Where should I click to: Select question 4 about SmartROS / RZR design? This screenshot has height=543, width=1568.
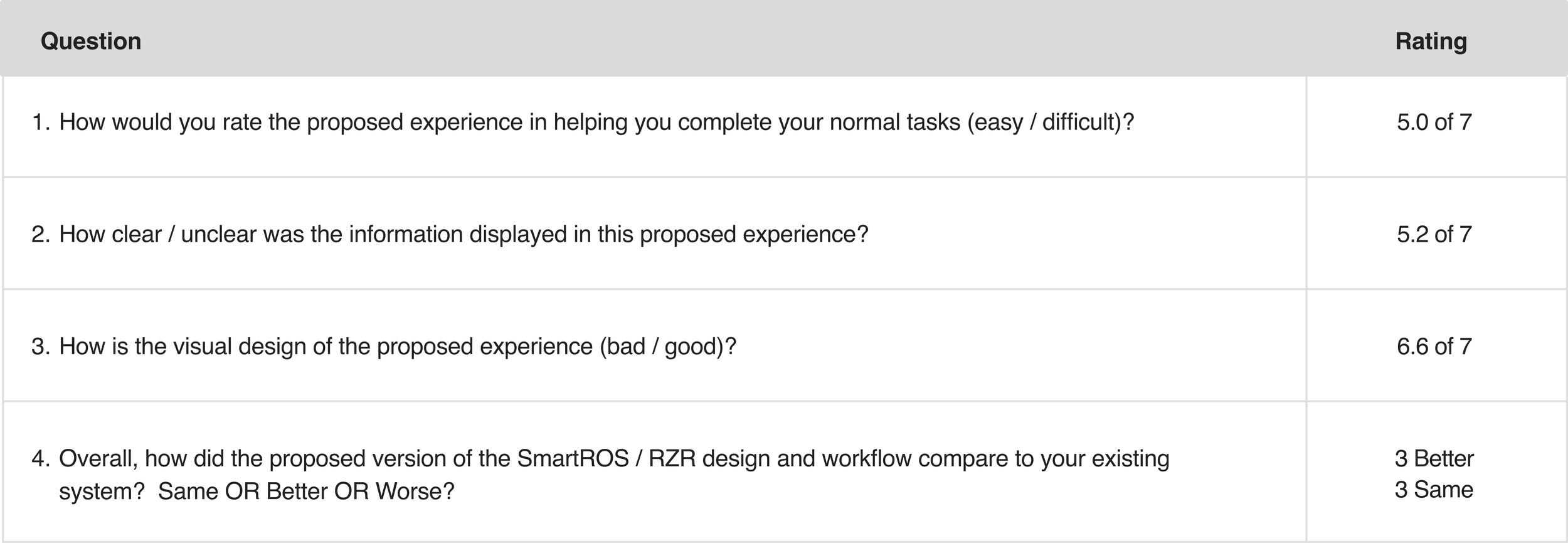(x=613, y=459)
